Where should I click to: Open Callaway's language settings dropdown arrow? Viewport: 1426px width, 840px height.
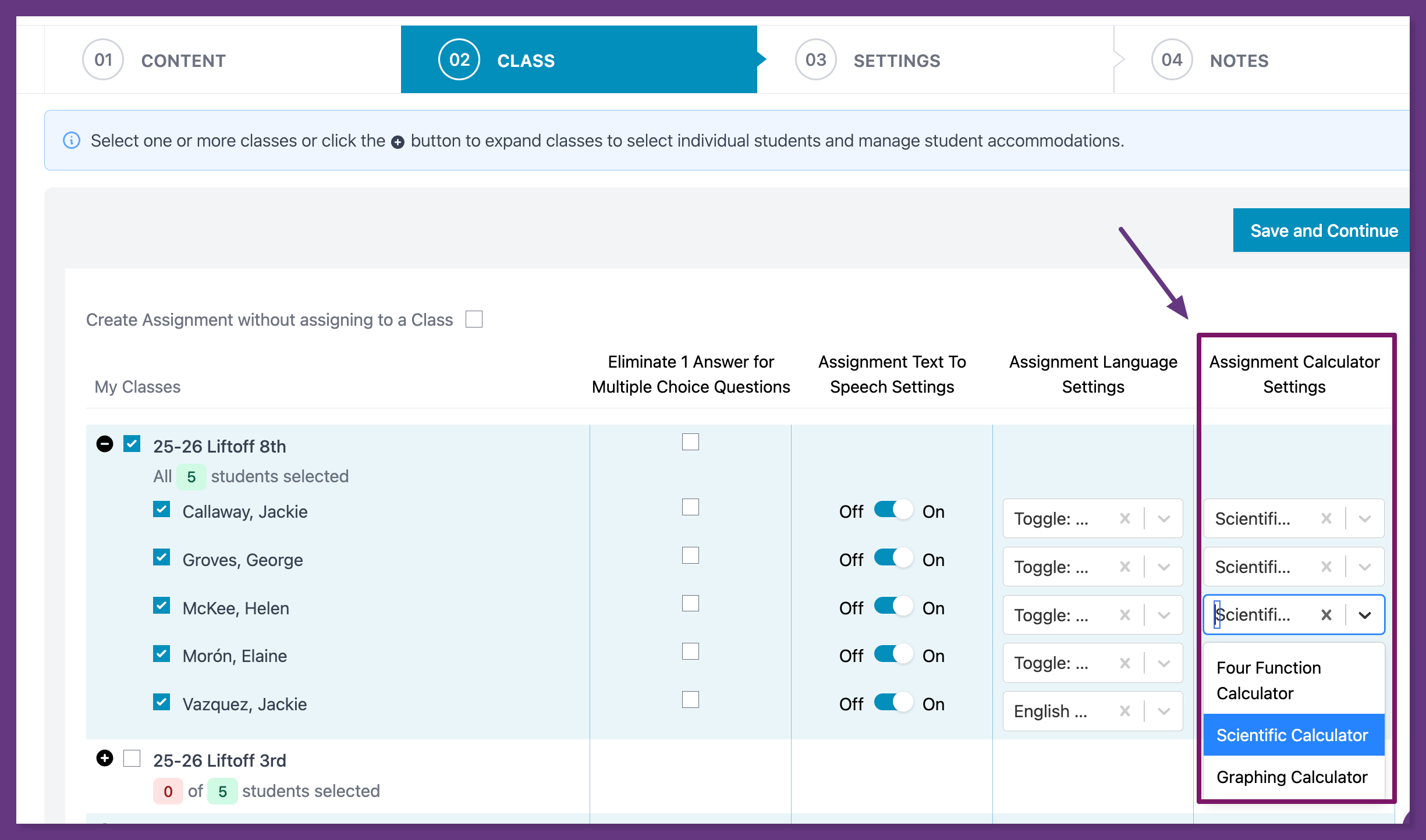1163,518
